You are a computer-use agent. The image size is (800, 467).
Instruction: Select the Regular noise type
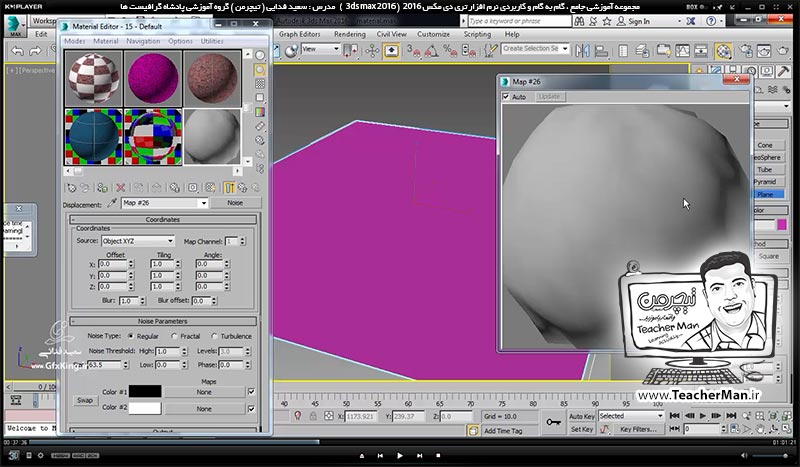[x=131, y=336]
